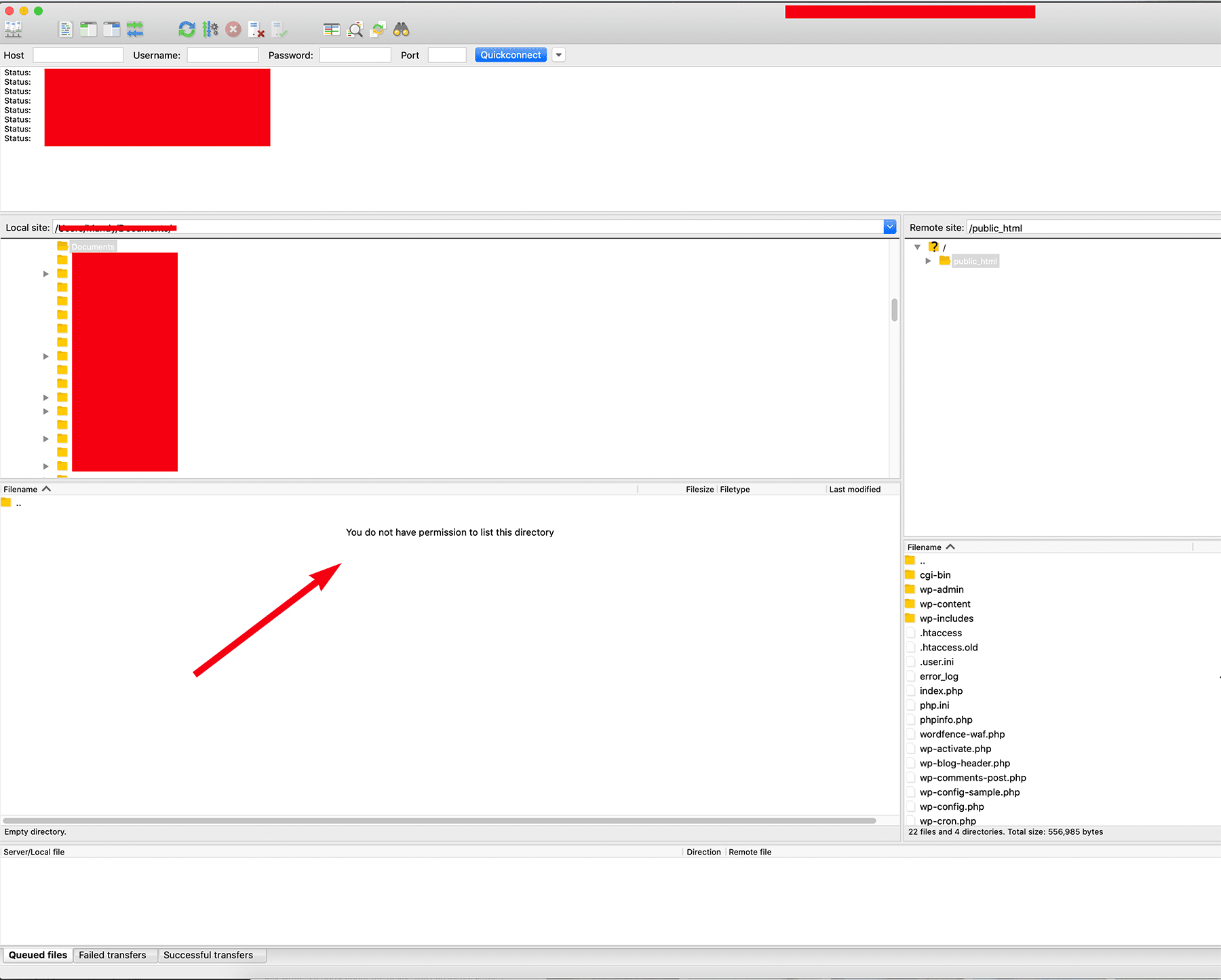Toggle the message log display
This screenshot has width=1221, height=980.
point(66,29)
